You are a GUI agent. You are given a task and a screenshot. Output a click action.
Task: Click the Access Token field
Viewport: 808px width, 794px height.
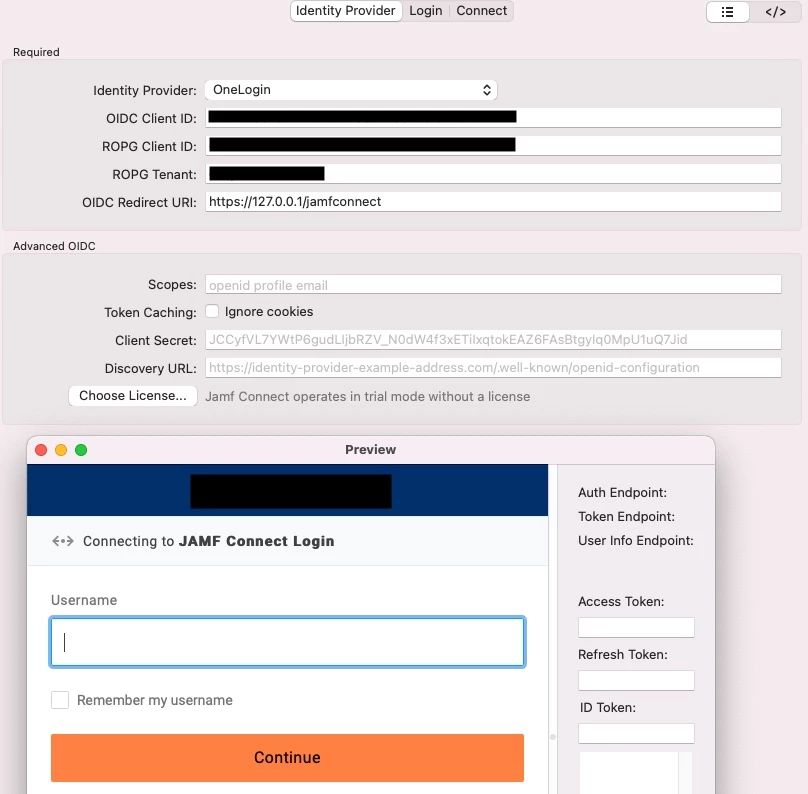point(636,628)
